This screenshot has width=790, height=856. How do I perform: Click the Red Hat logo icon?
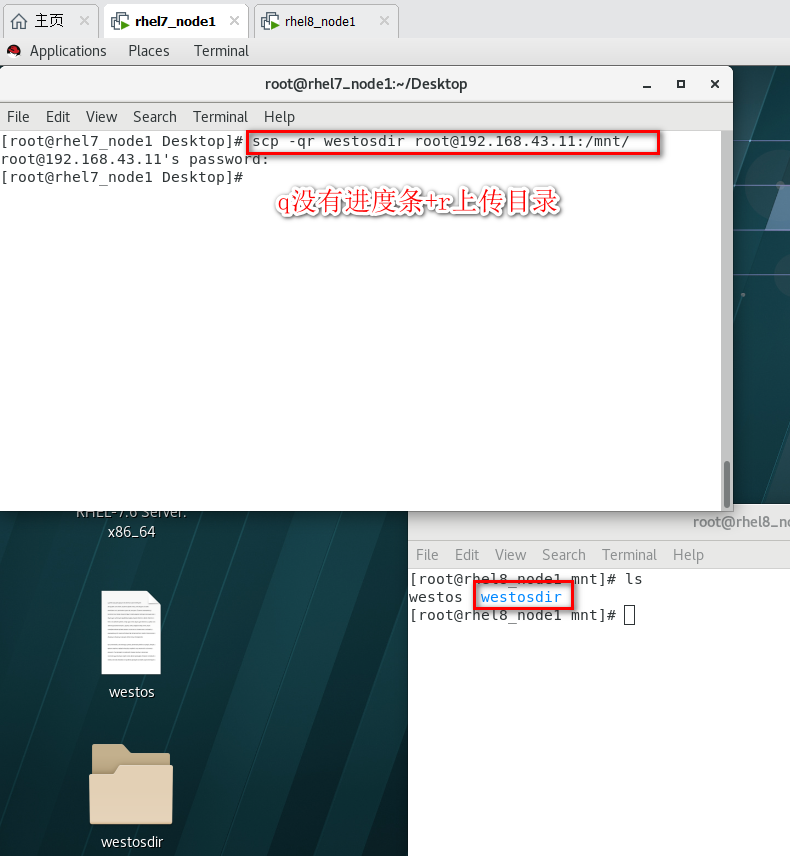[x=14, y=51]
